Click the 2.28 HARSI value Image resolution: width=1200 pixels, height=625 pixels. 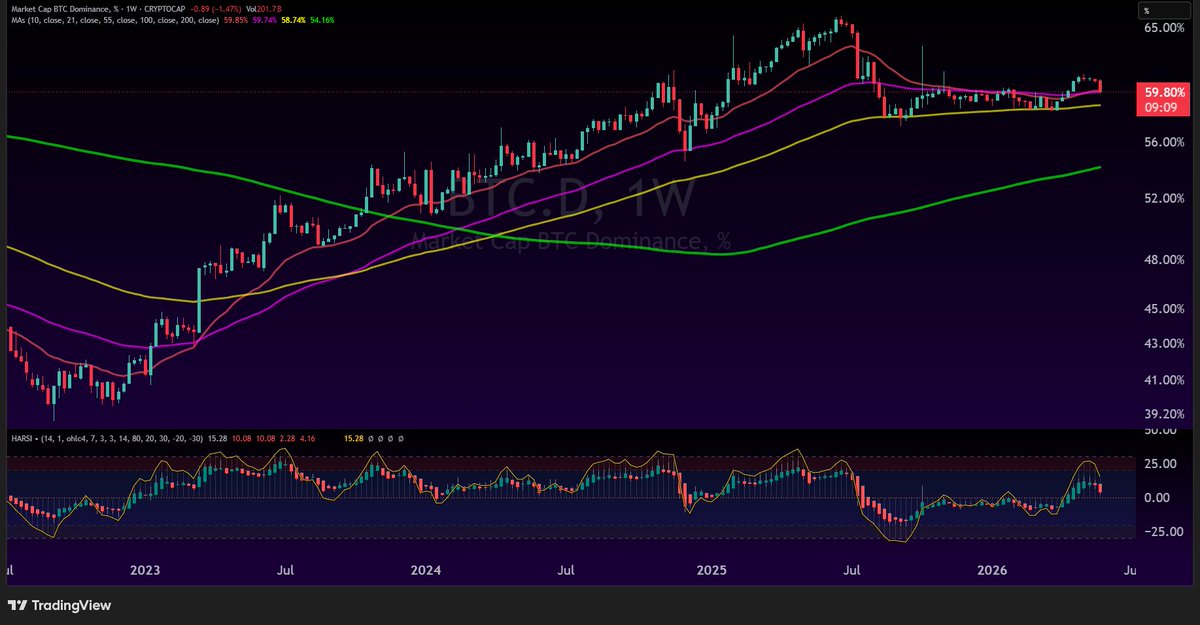click(286, 438)
